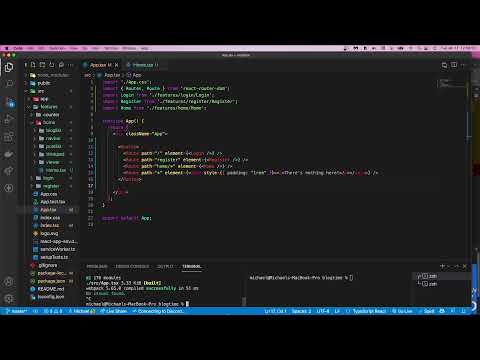The width and height of the screenshot is (480, 360).
Task: Click Go Live in status bar
Action: [x=402, y=311]
